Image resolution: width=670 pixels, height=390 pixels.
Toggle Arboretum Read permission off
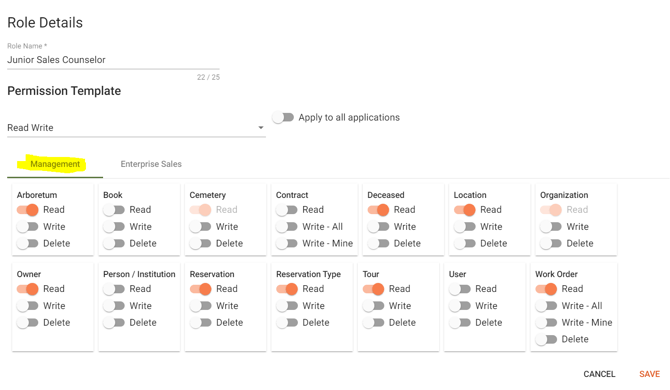[28, 210]
